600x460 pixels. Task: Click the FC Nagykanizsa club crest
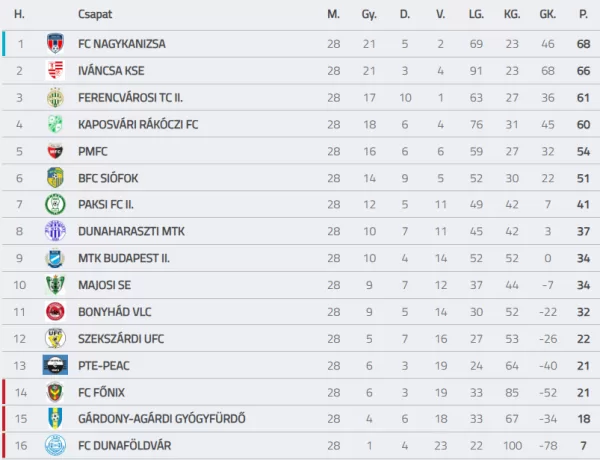(x=55, y=44)
